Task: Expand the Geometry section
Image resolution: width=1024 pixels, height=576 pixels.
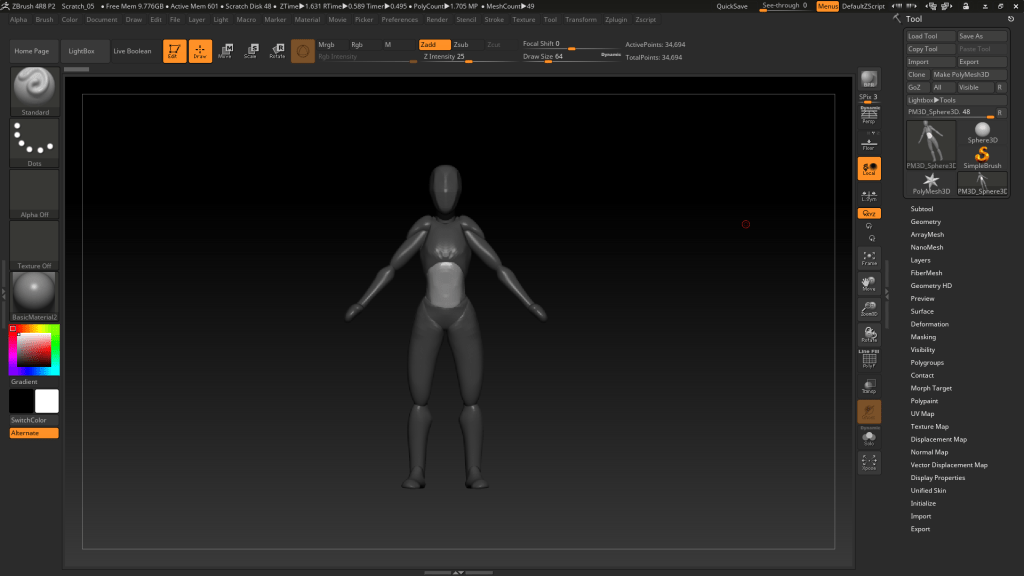Action: (925, 222)
